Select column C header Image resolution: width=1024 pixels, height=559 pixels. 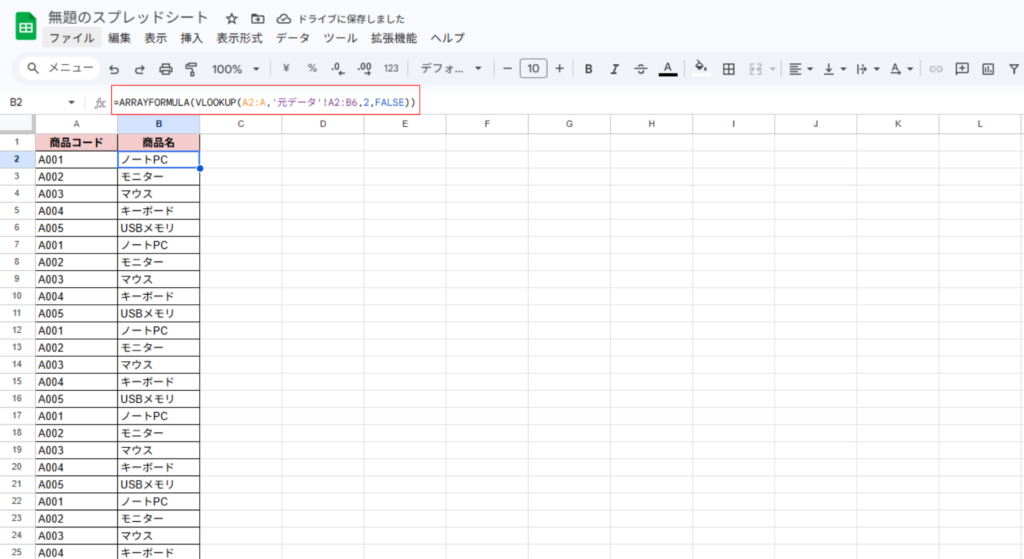241,123
